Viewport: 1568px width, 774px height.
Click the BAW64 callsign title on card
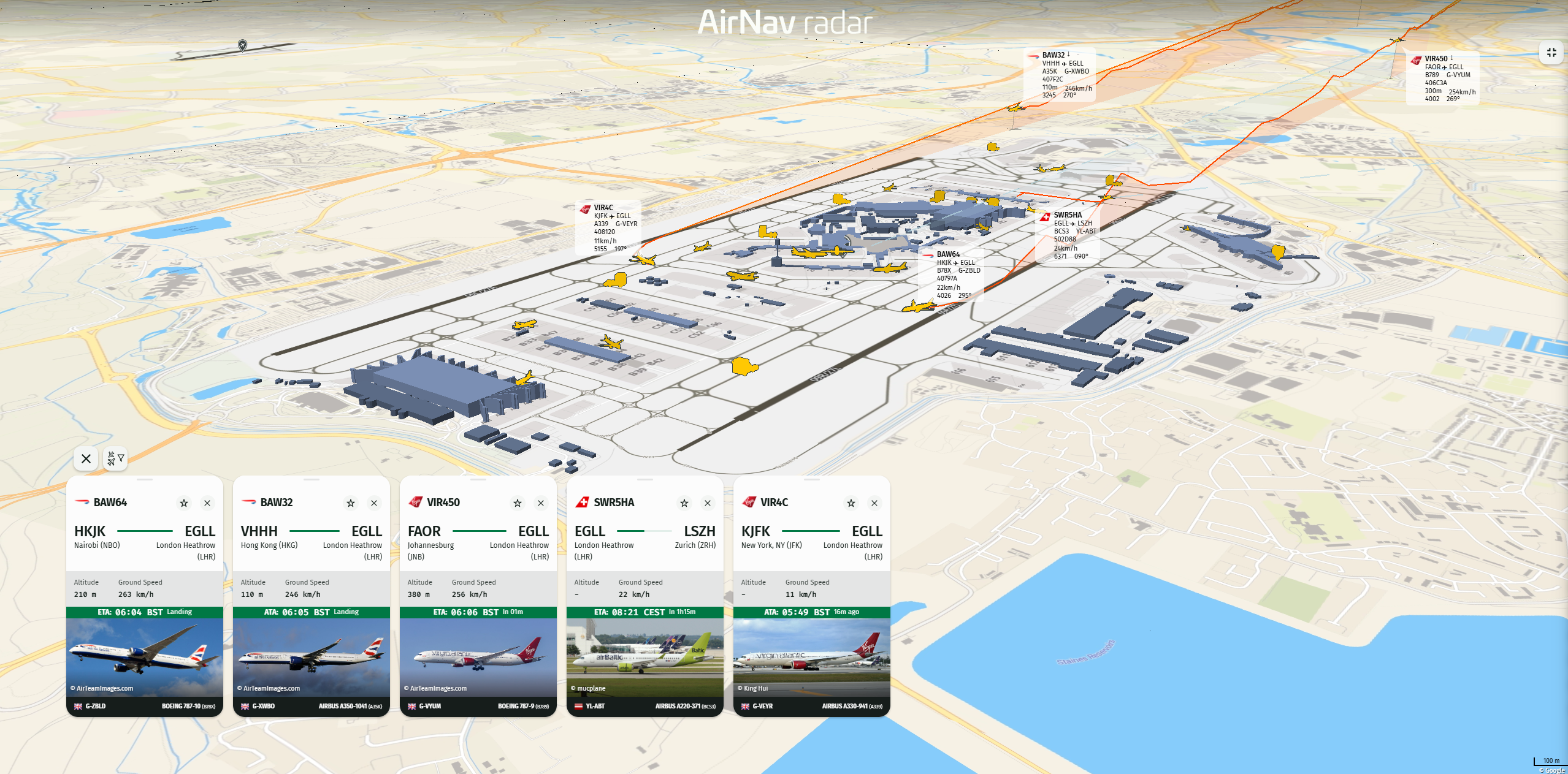(x=110, y=503)
